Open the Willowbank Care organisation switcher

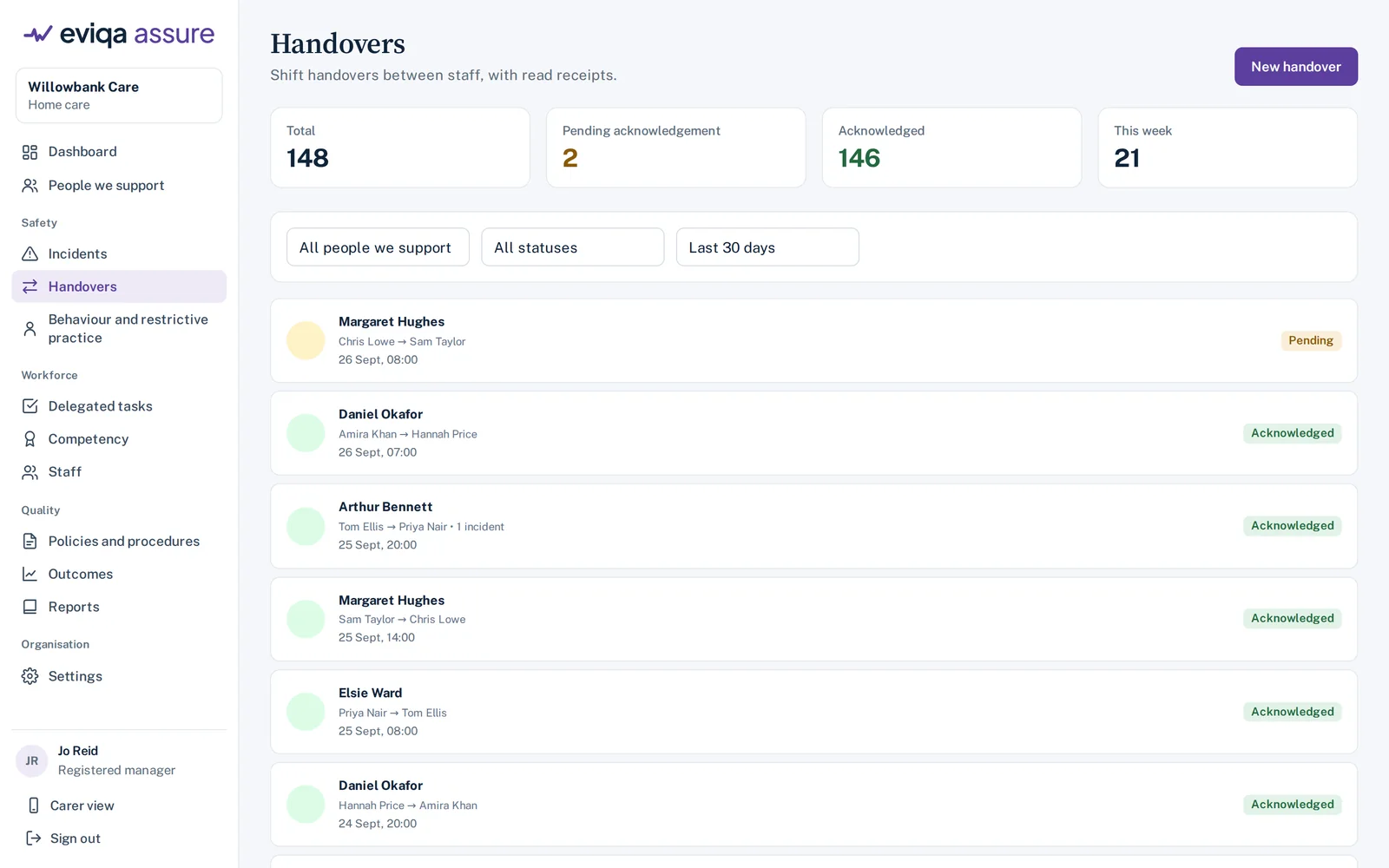[x=119, y=95]
